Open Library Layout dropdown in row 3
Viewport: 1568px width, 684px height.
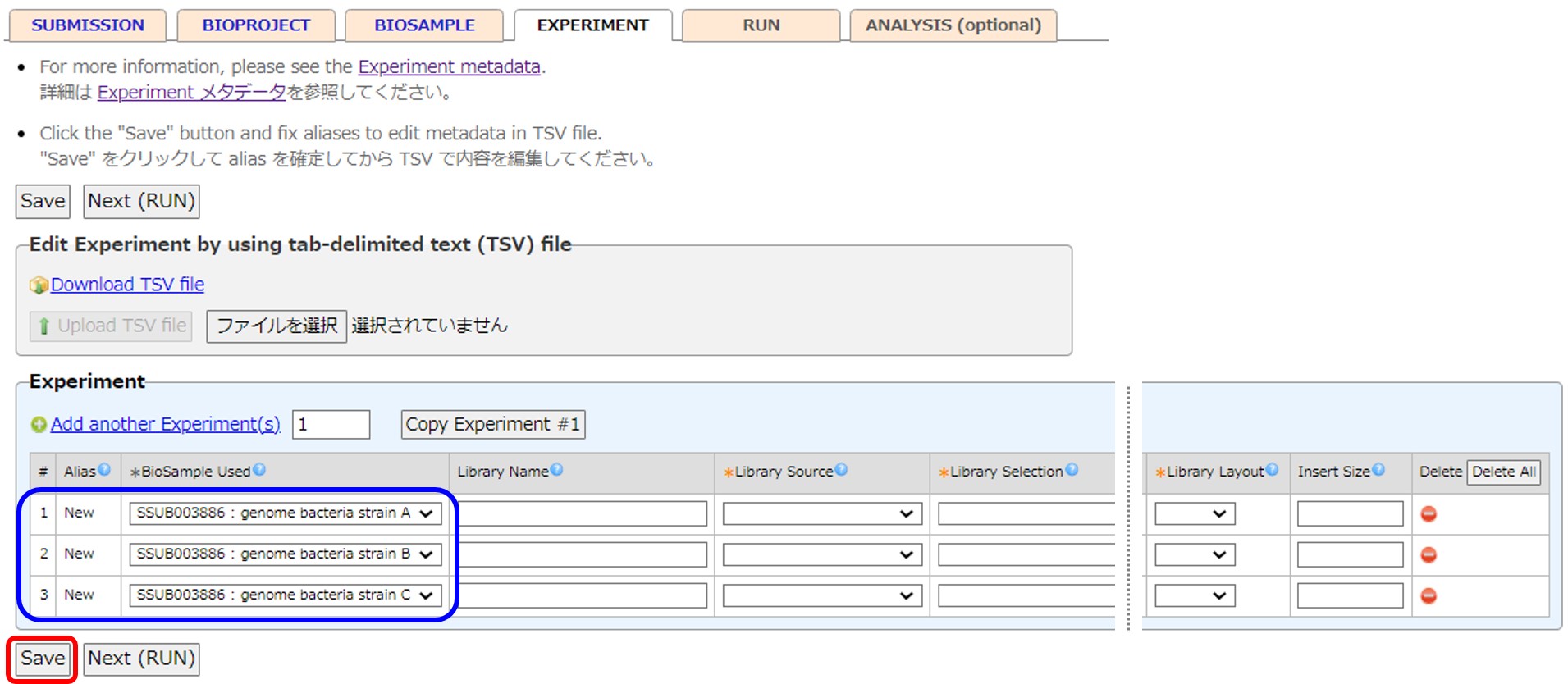pos(1194,596)
